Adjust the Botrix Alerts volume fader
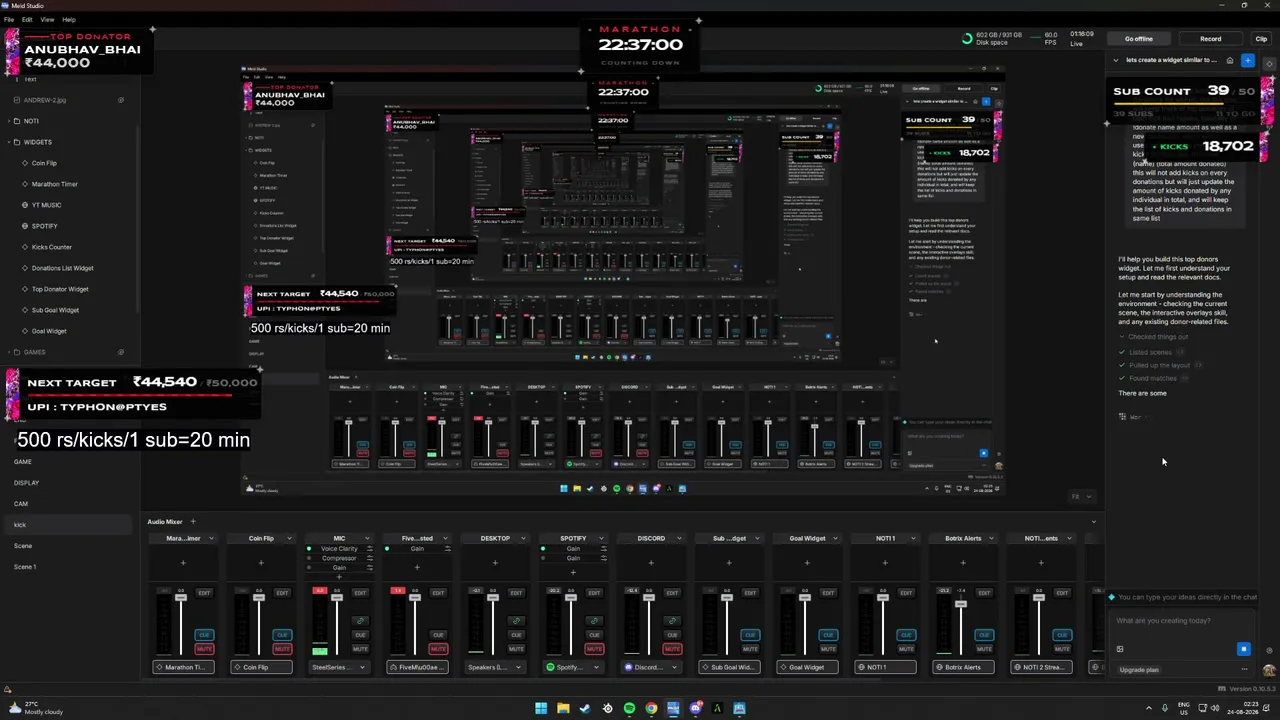Screen dimensions: 1280x720 tap(960, 604)
